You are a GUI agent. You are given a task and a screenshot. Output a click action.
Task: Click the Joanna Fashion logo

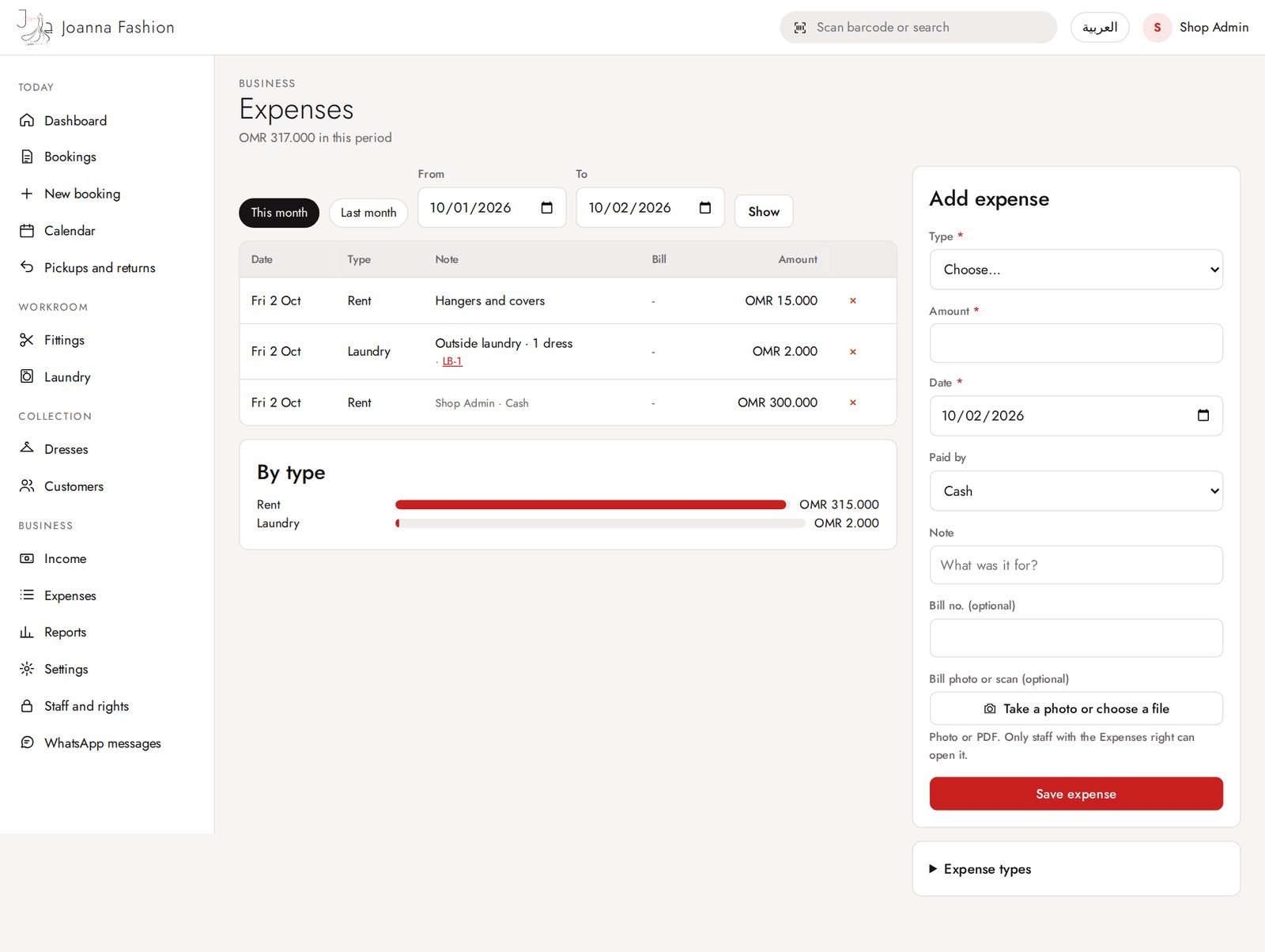click(x=96, y=28)
